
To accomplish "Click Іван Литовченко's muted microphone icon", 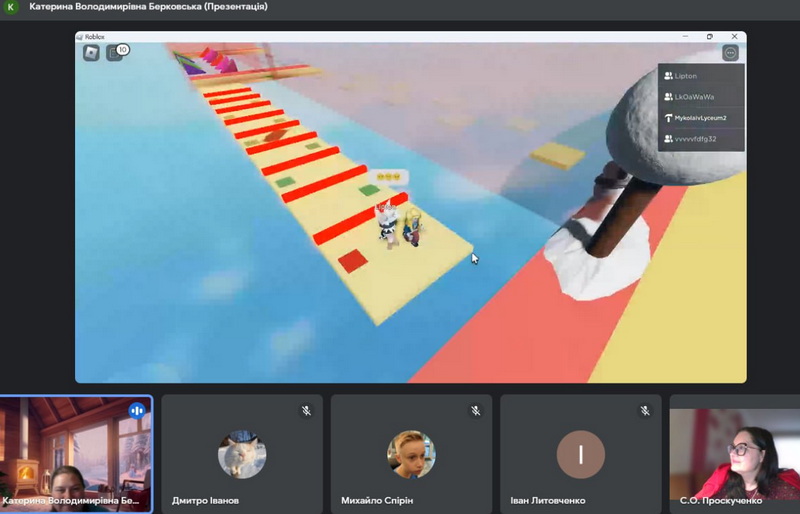I will click(645, 410).
